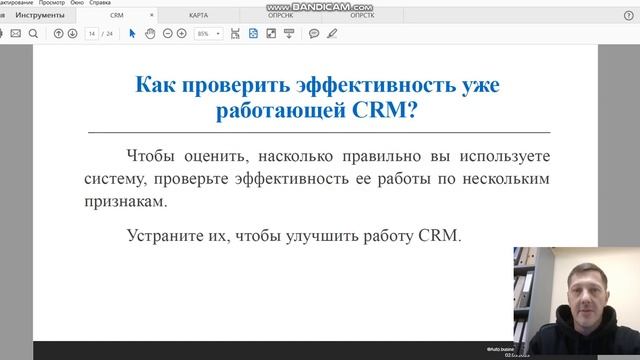Add a sticky note comment
The image size is (640, 360).
click(314, 33)
